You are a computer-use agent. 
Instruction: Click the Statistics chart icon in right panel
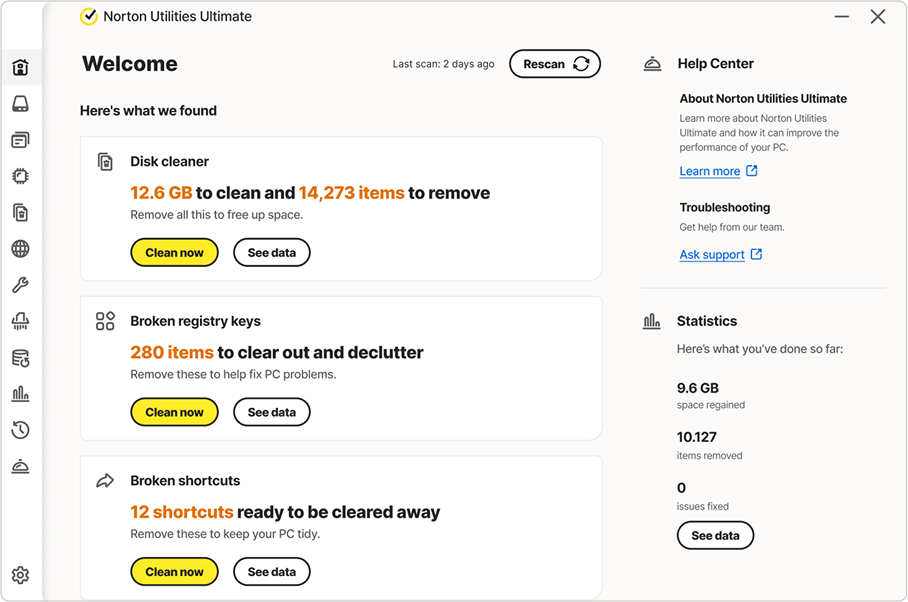click(652, 321)
